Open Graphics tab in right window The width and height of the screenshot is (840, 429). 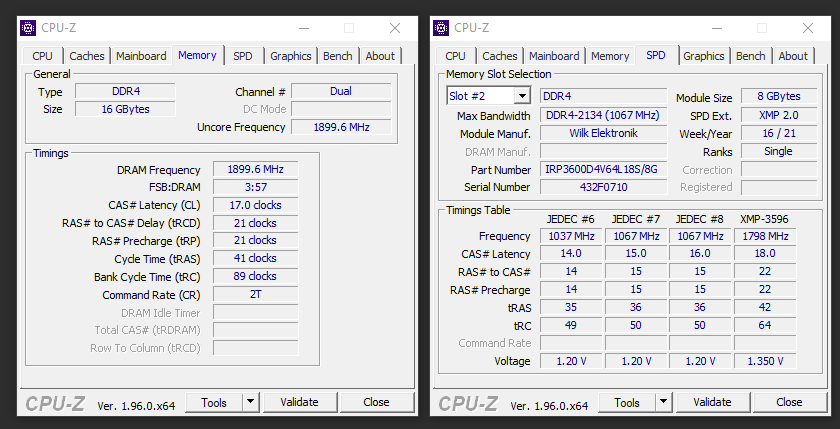pos(704,56)
